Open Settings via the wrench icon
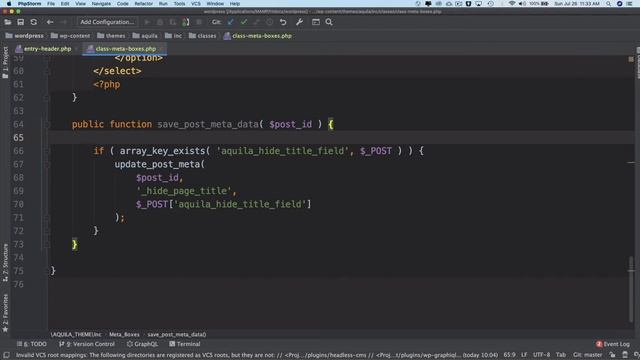The height and width of the screenshot is (360, 640). tap(299, 22)
